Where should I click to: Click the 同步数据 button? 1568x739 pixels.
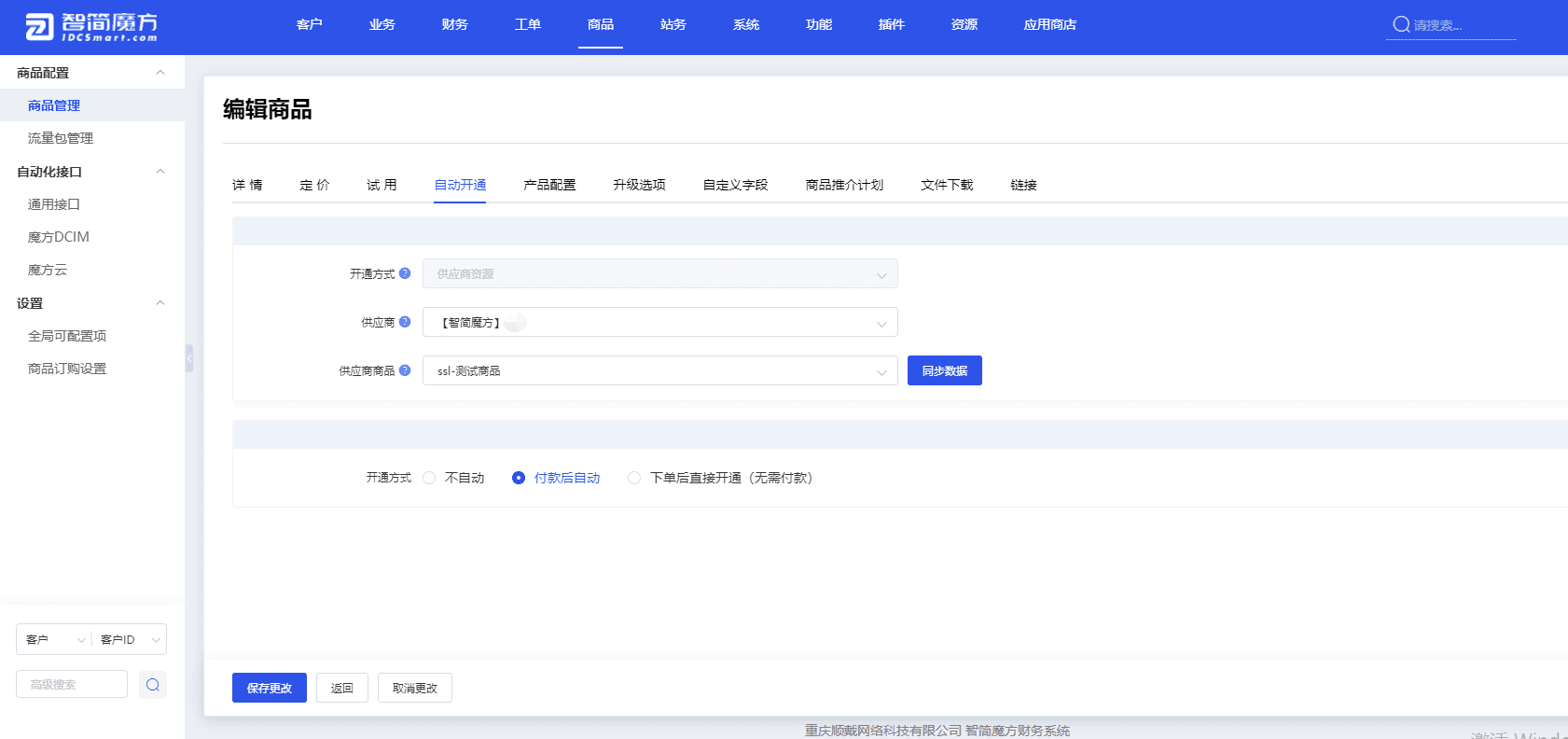click(x=945, y=370)
